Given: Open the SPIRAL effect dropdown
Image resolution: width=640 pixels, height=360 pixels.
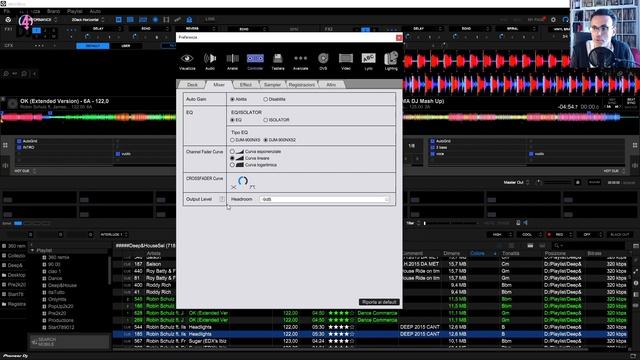Looking at the screenshot, I should point(515,29).
